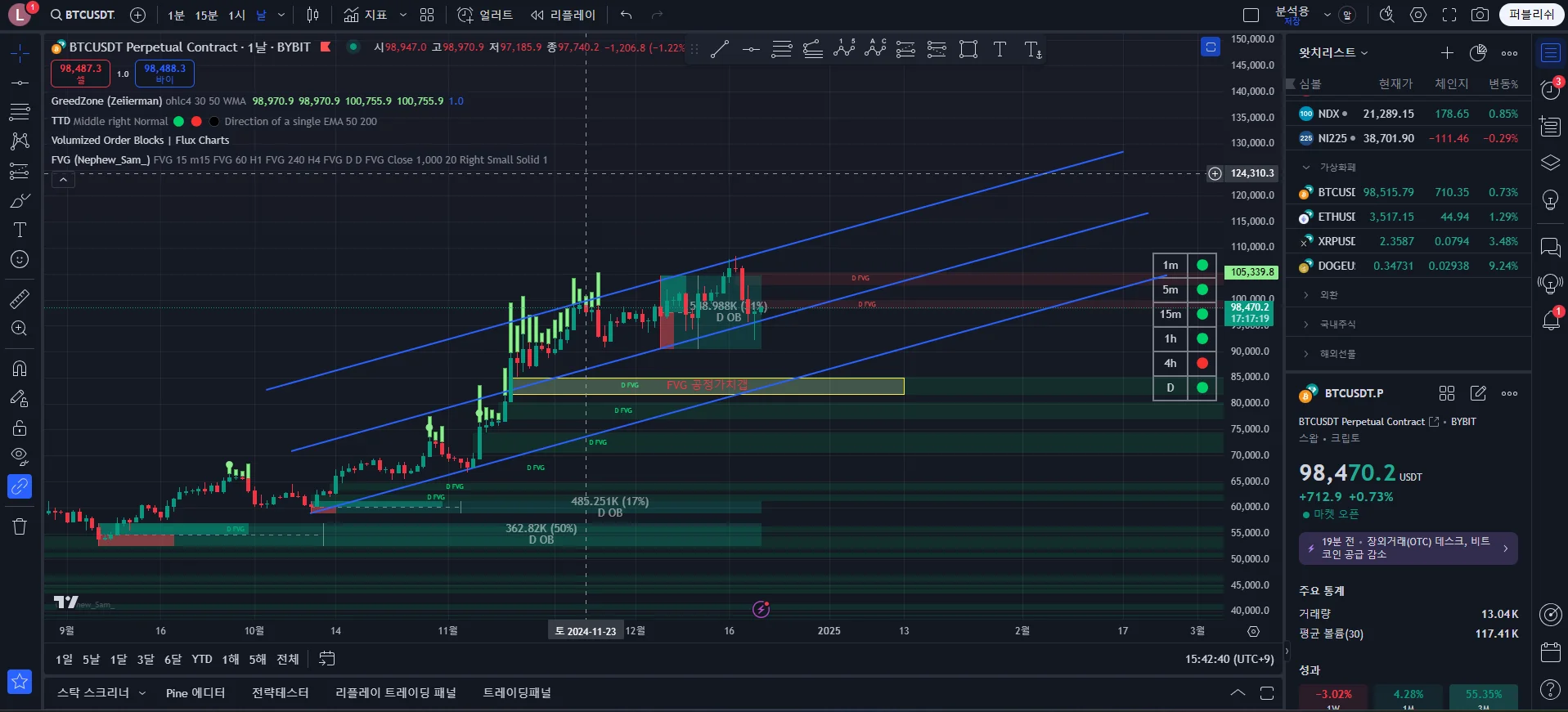Select the 15분 timeframe
Viewport: 1568px width, 712px height.
[x=206, y=15]
